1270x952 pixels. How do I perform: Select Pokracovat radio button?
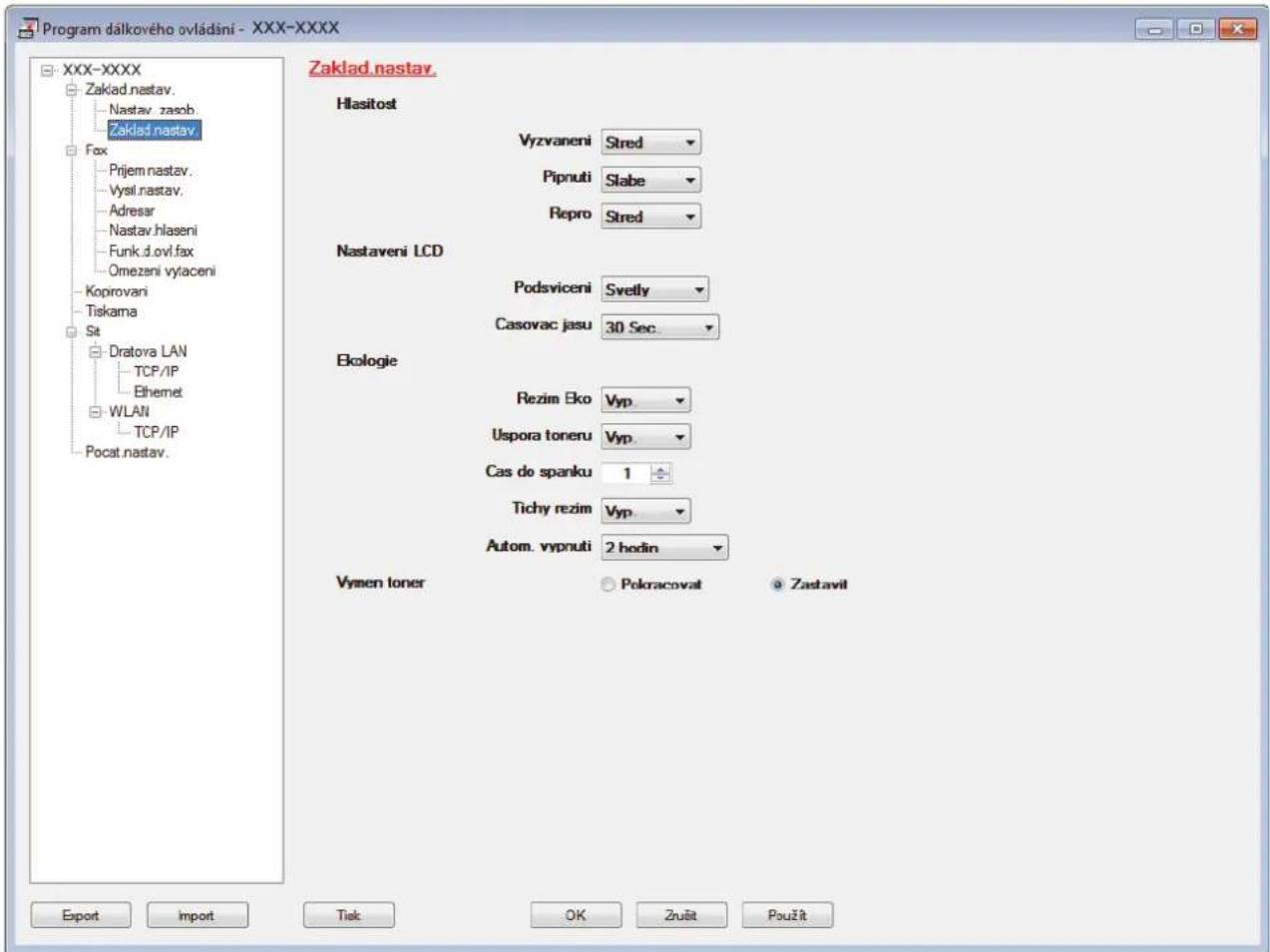click(608, 585)
